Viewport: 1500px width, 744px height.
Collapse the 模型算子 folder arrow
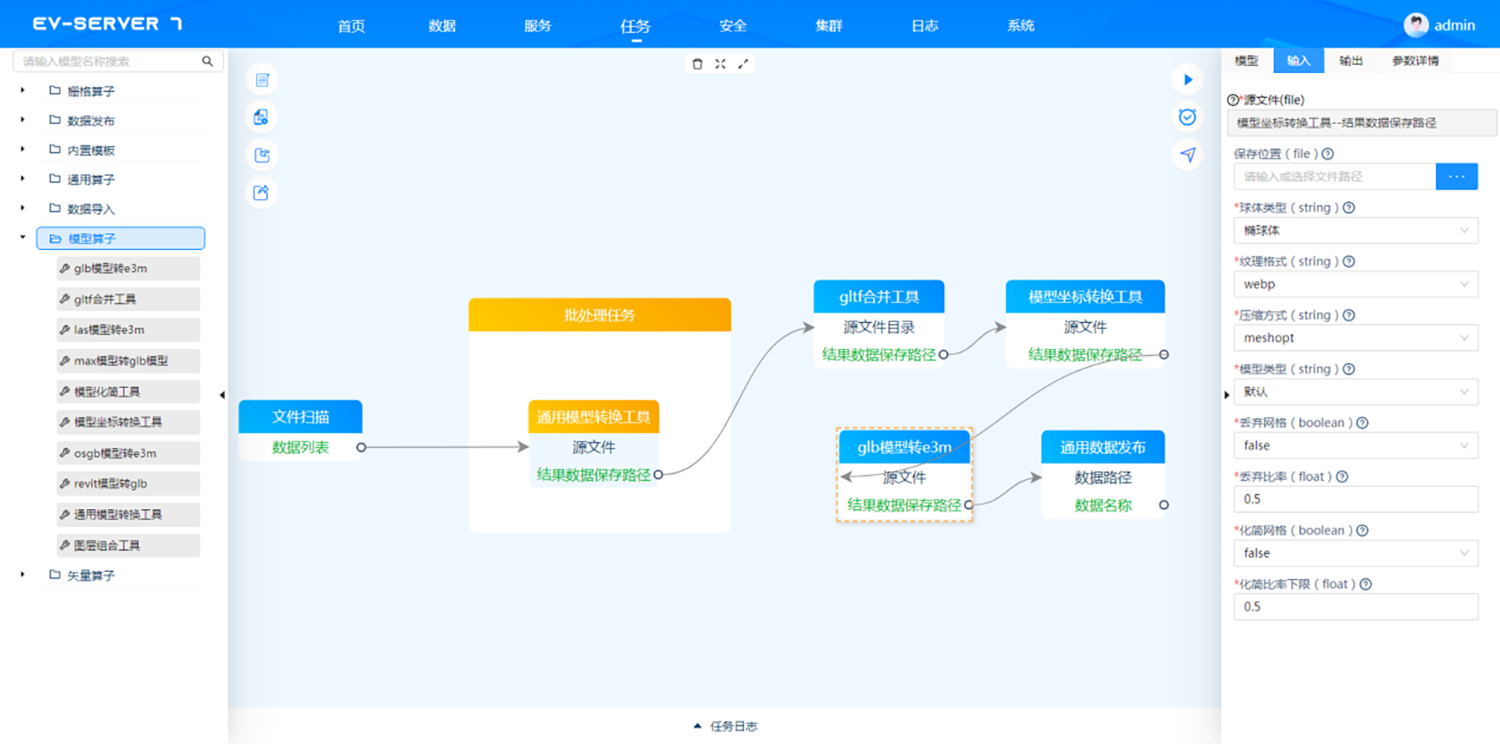22,238
